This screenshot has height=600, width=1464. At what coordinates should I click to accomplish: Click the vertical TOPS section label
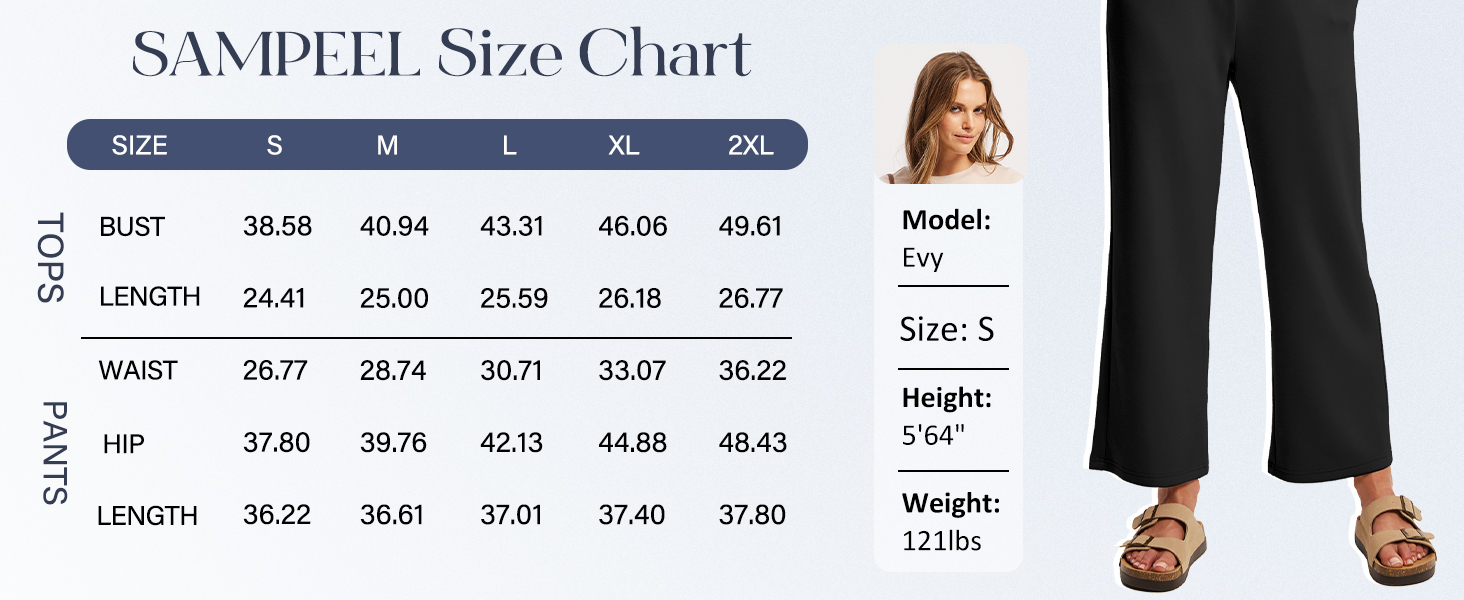(51, 257)
